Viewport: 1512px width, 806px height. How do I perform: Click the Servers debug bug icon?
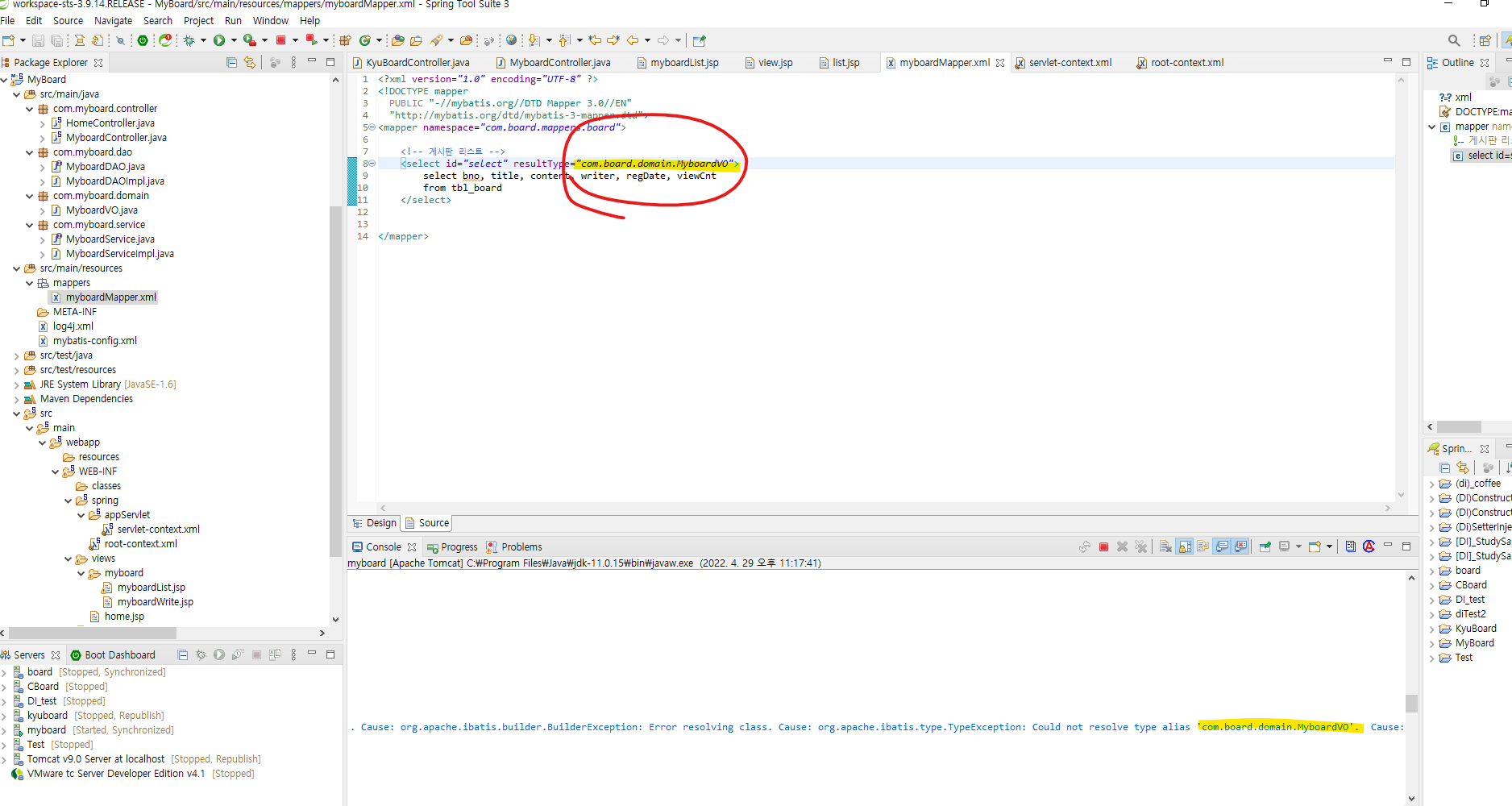point(201,654)
